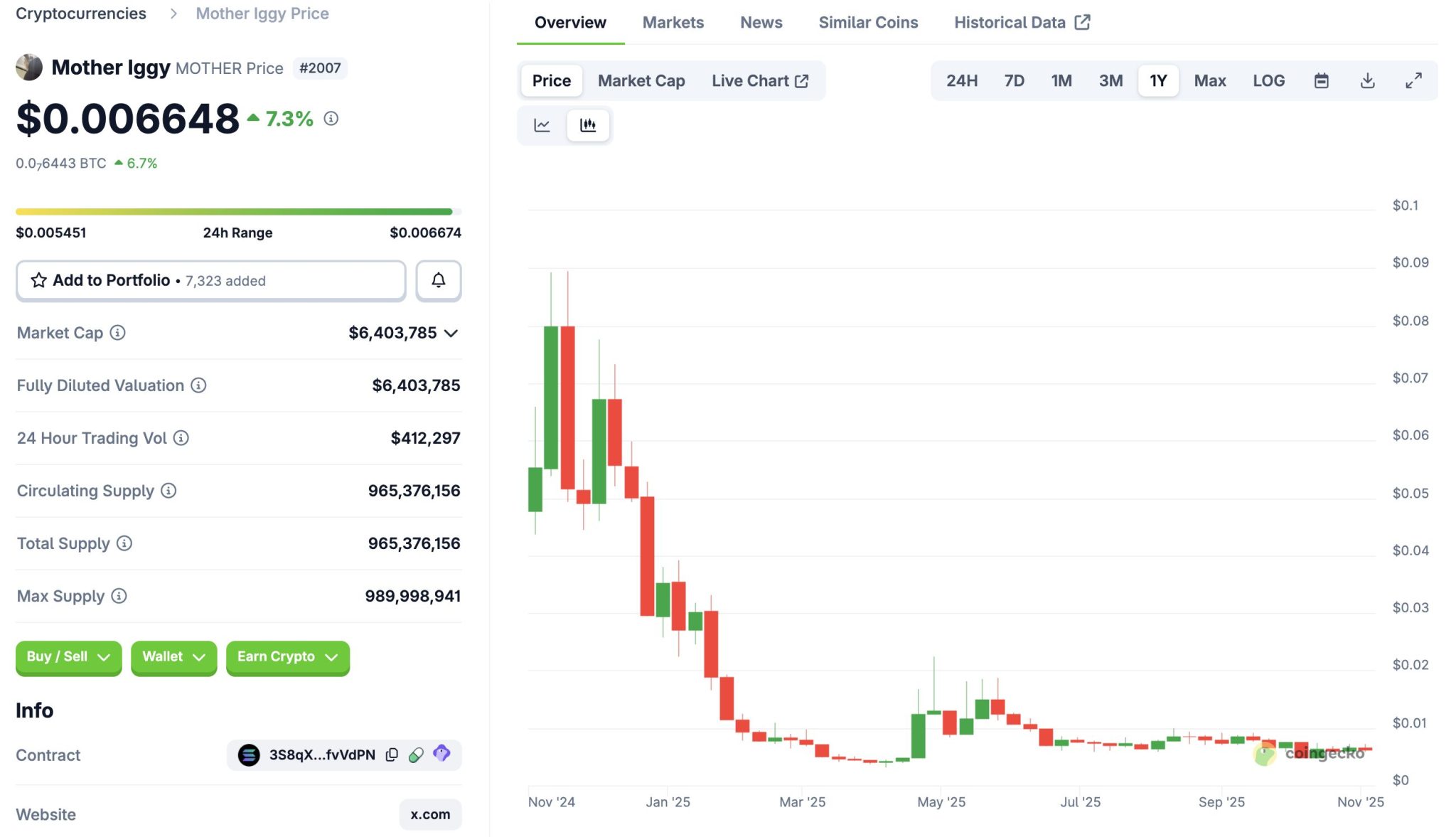The height and width of the screenshot is (837, 1456).
Task: Click the download chart data icon
Action: point(1367,81)
